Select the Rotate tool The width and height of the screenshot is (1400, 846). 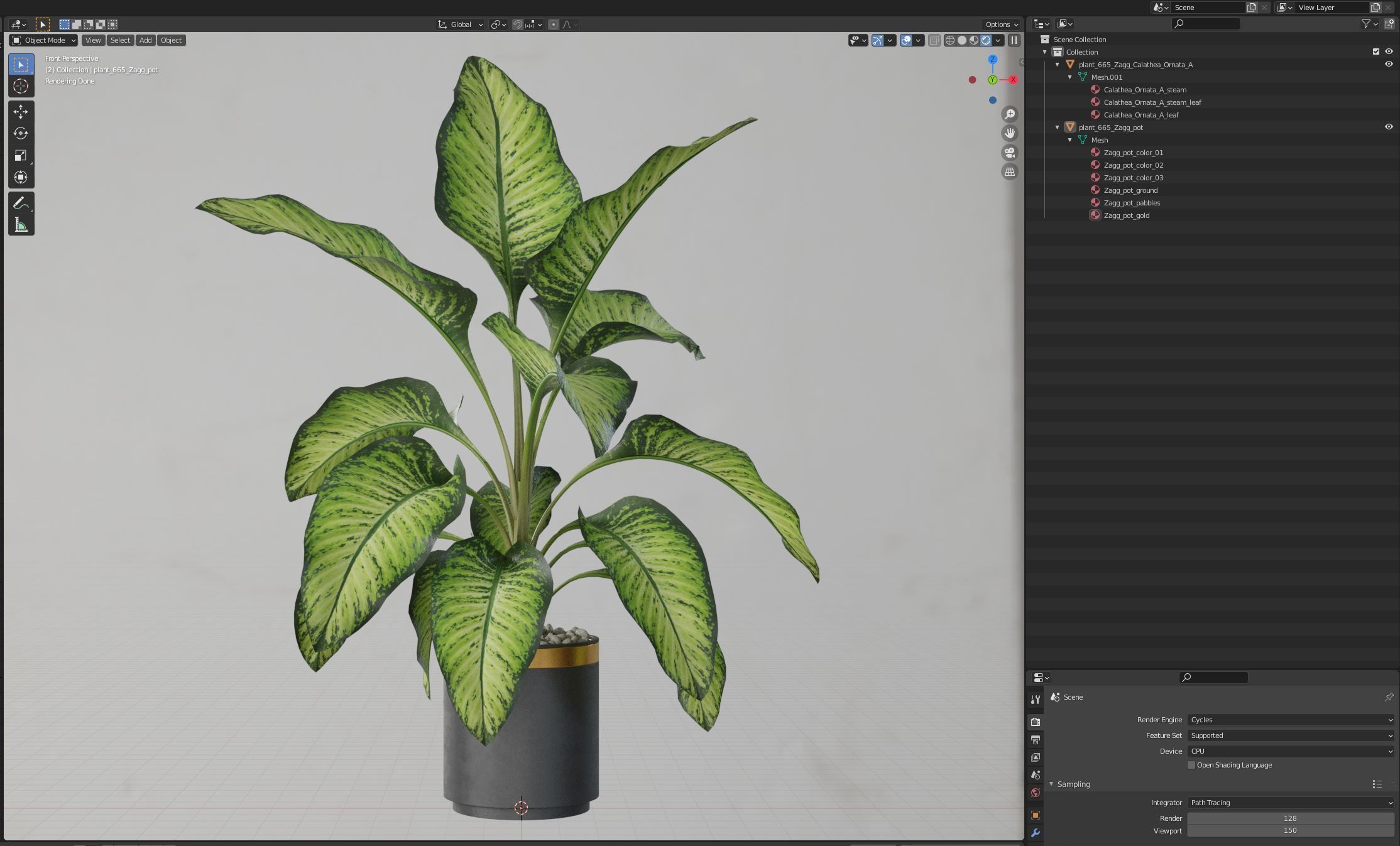(x=21, y=133)
